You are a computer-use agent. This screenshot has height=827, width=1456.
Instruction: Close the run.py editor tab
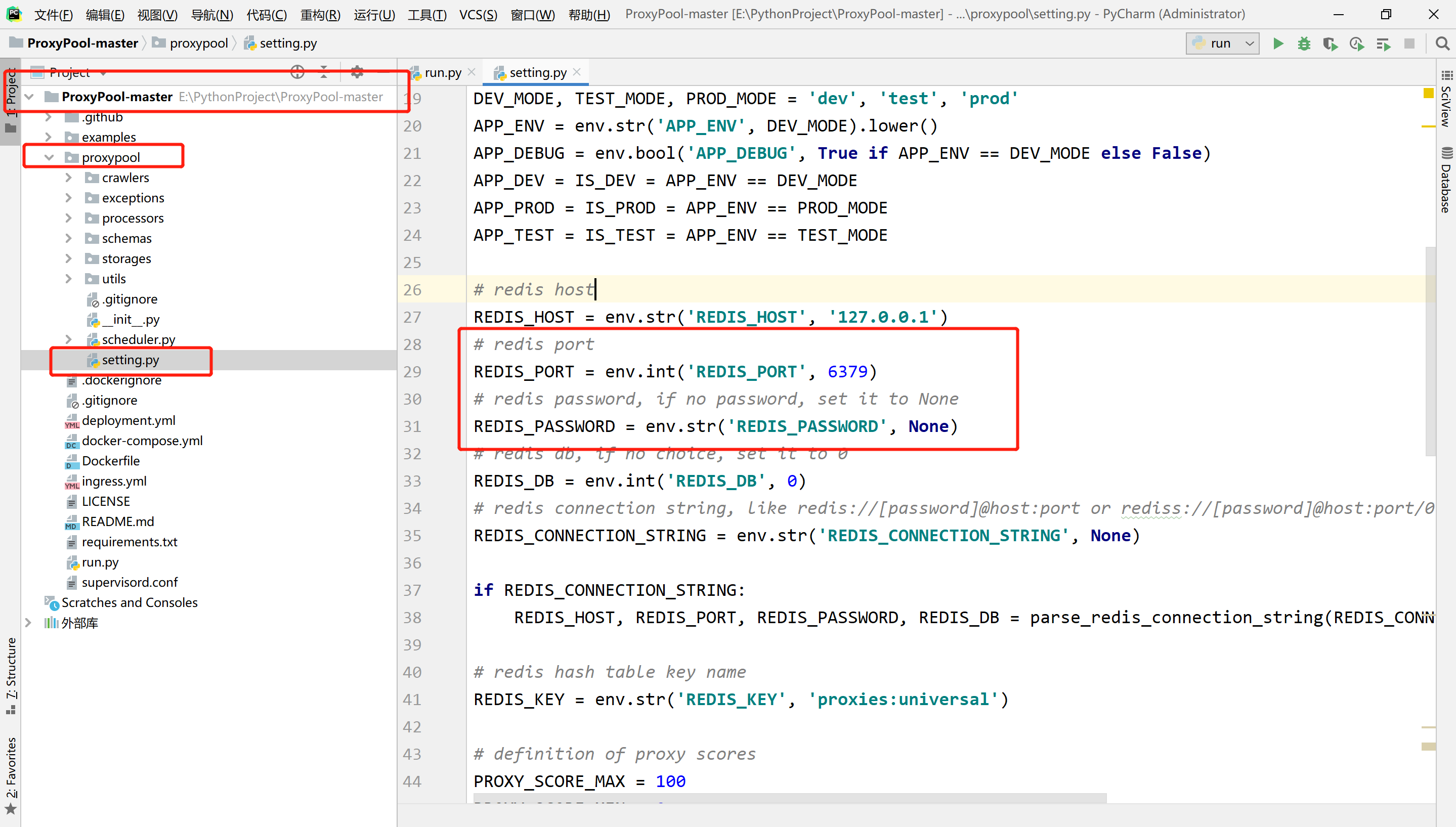click(x=471, y=71)
